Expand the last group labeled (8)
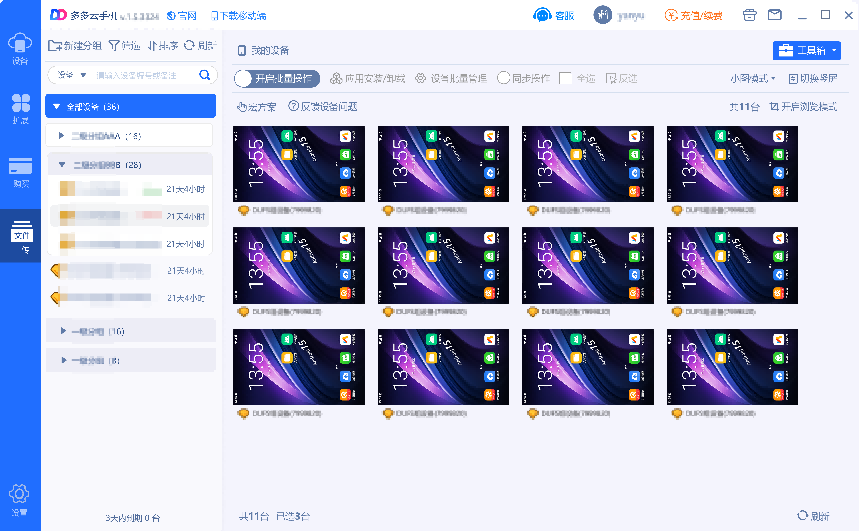This screenshot has height=531, width=859. point(64,360)
